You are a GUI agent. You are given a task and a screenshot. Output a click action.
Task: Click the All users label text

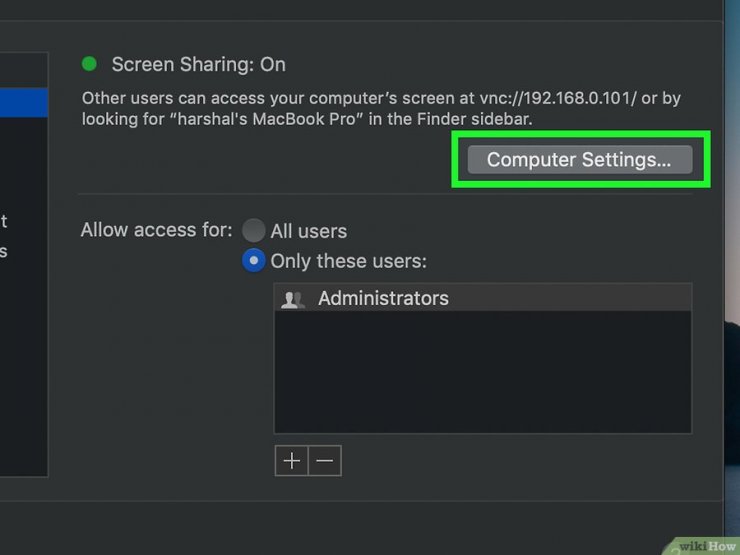308,231
